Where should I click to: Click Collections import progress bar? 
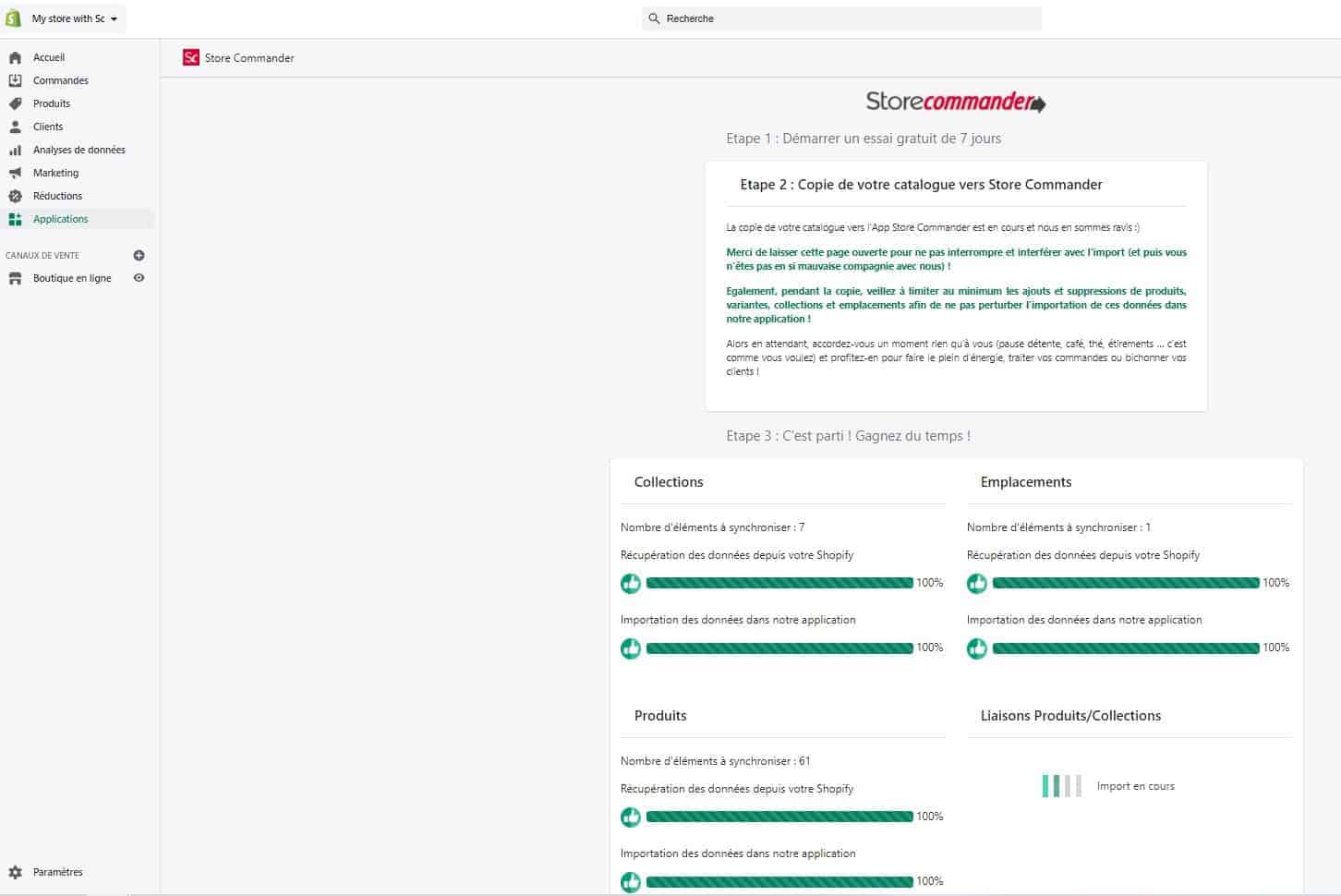pos(779,648)
